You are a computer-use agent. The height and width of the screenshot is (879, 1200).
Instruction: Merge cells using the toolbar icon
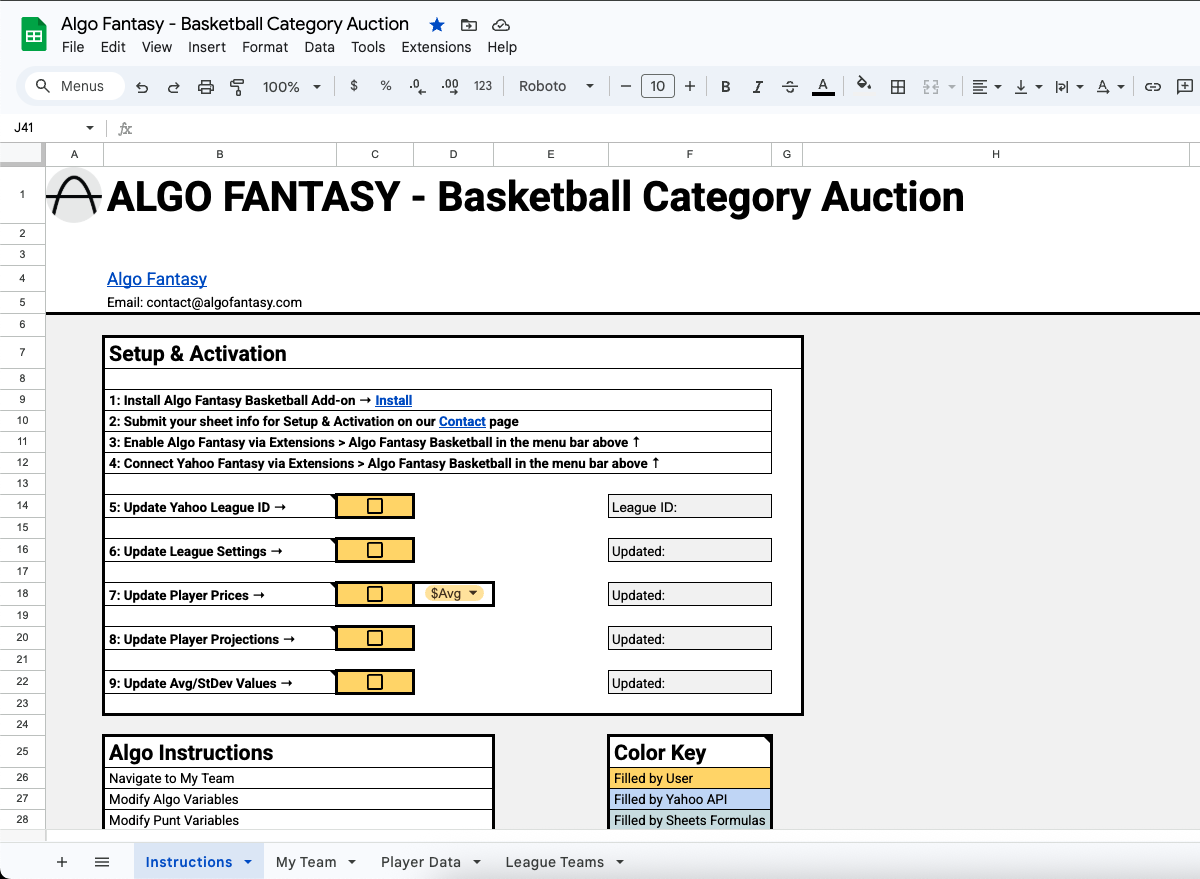click(932, 86)
